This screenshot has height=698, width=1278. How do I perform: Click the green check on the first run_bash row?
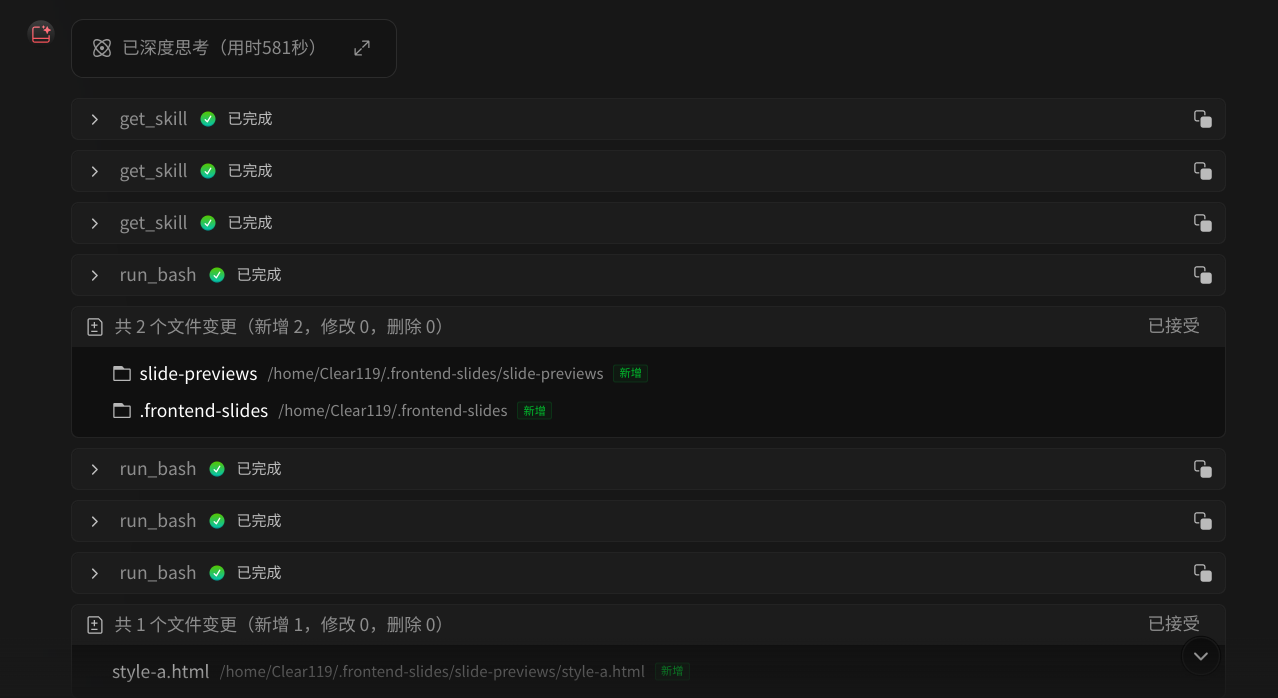click(217, 275)
